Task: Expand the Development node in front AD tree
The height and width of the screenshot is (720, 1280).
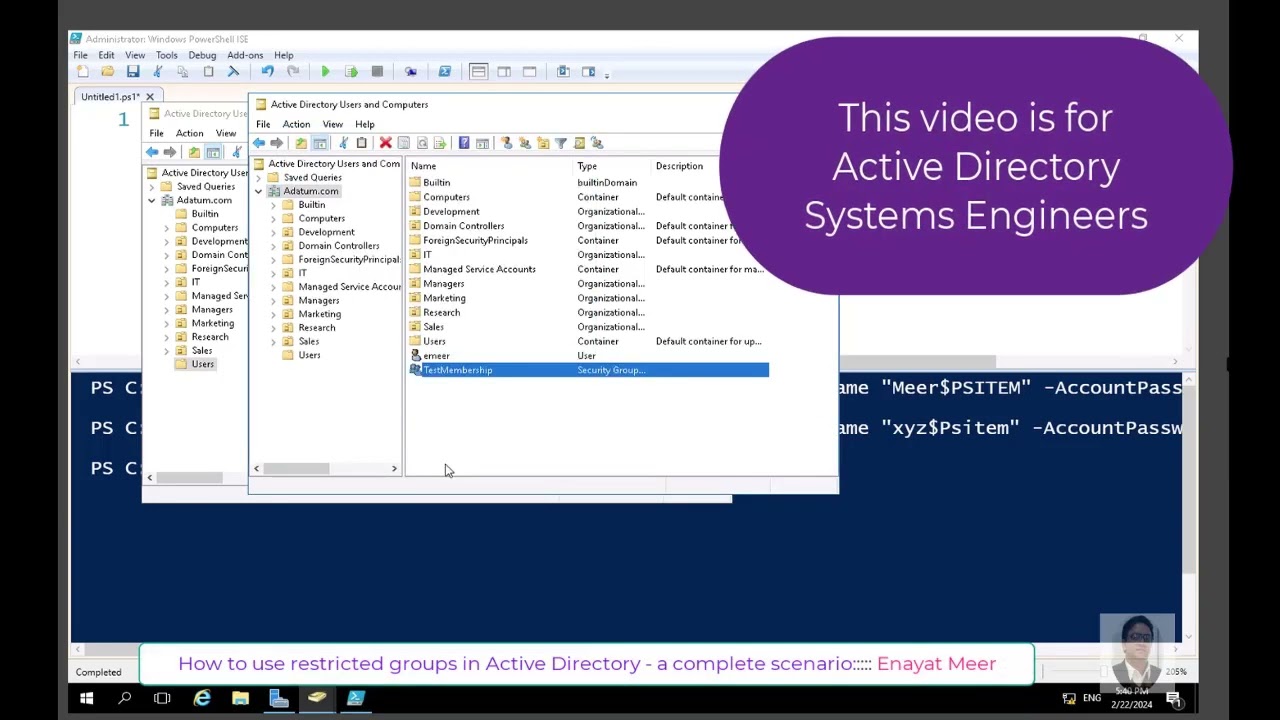Action: tap(274, 232)
